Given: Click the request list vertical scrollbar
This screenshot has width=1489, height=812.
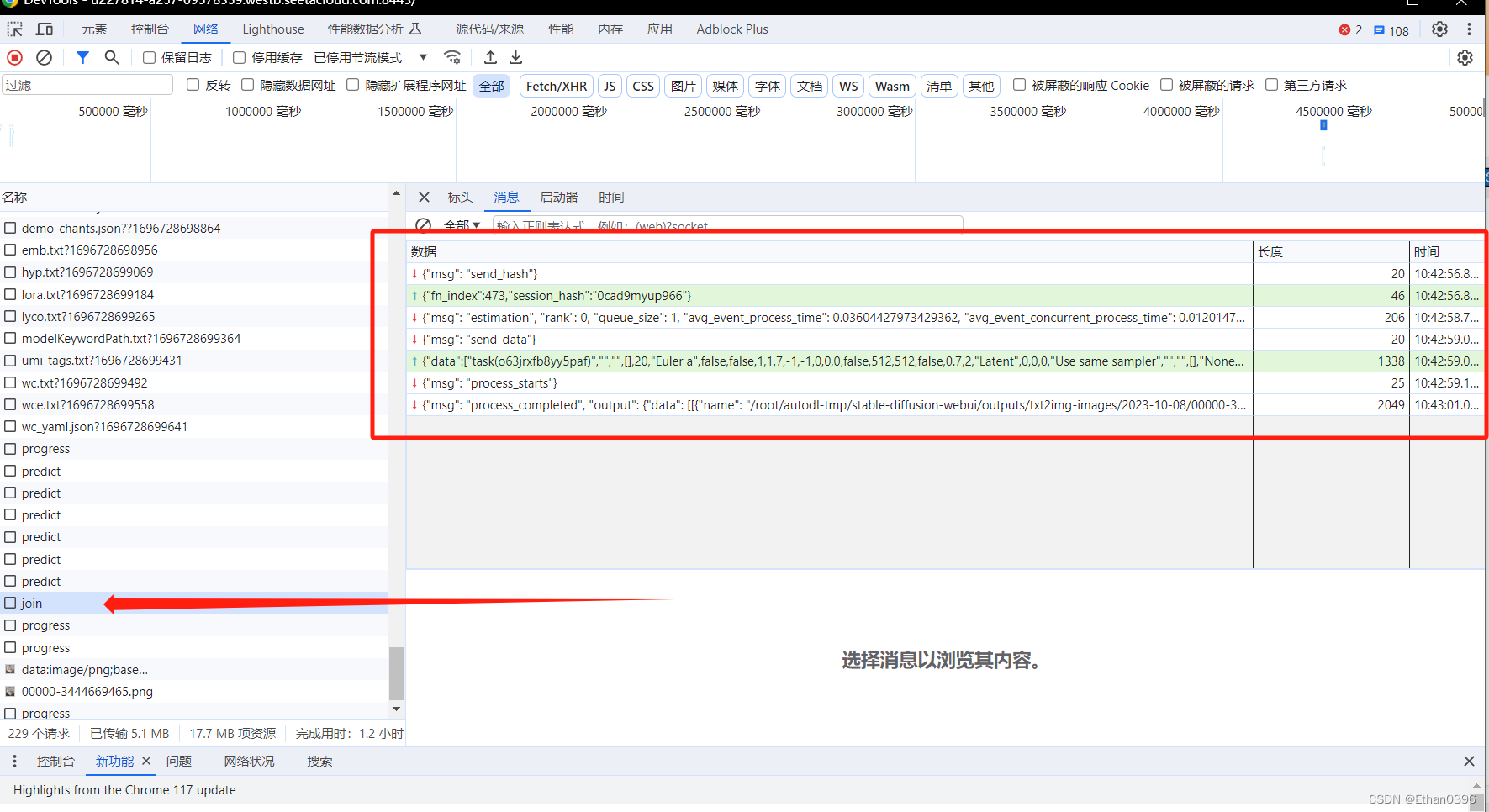Looking at the screenshot, I should (396, 672).
